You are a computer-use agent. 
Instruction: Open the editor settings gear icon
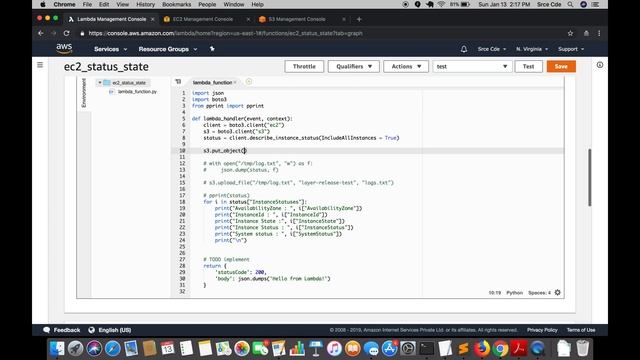pos(558,292)
